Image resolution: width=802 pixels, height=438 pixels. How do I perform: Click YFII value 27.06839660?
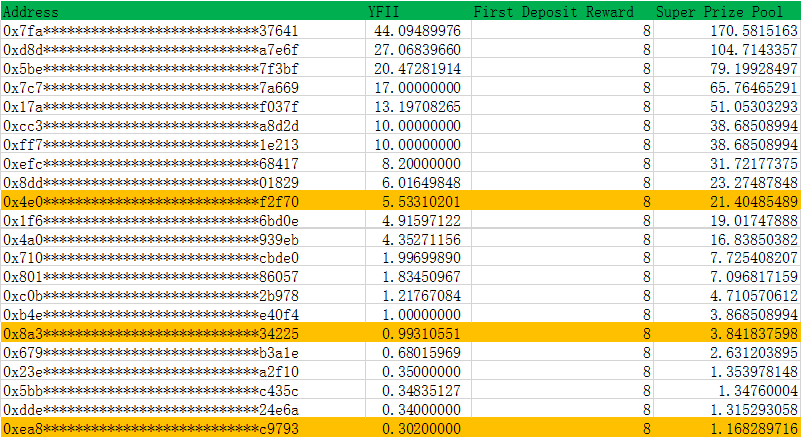coord(417,50)
